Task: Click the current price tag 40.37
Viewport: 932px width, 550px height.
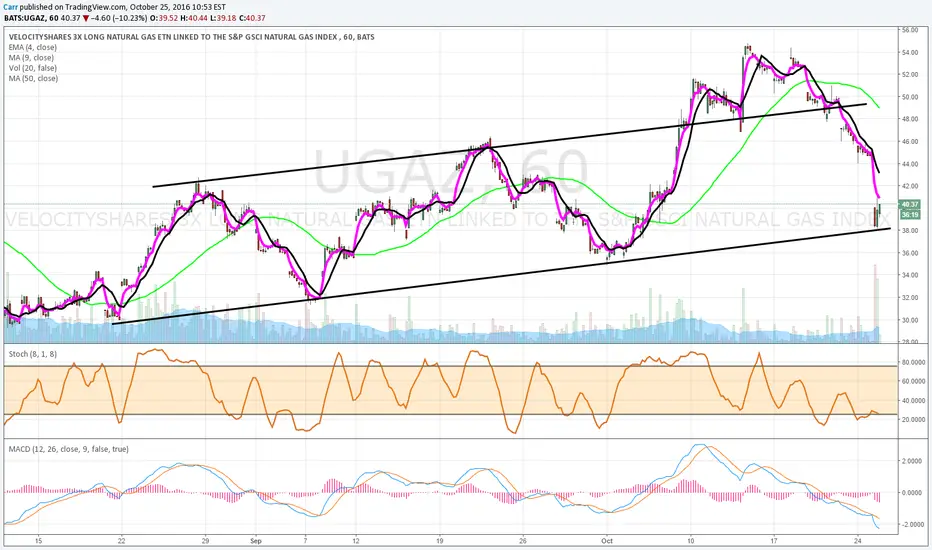Action: click(x=910, y=204)
